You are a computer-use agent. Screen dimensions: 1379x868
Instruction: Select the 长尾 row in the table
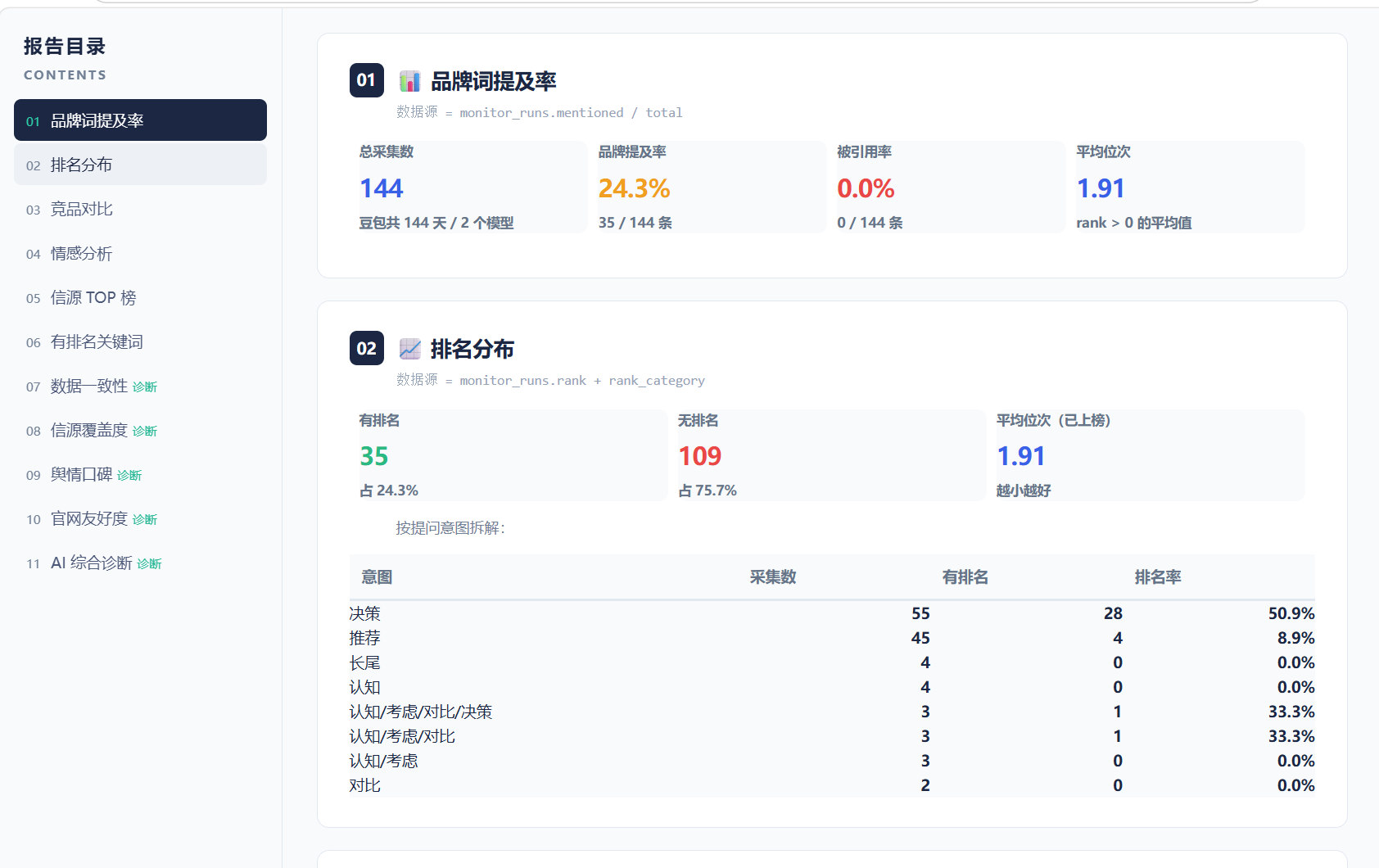[832, 662]
